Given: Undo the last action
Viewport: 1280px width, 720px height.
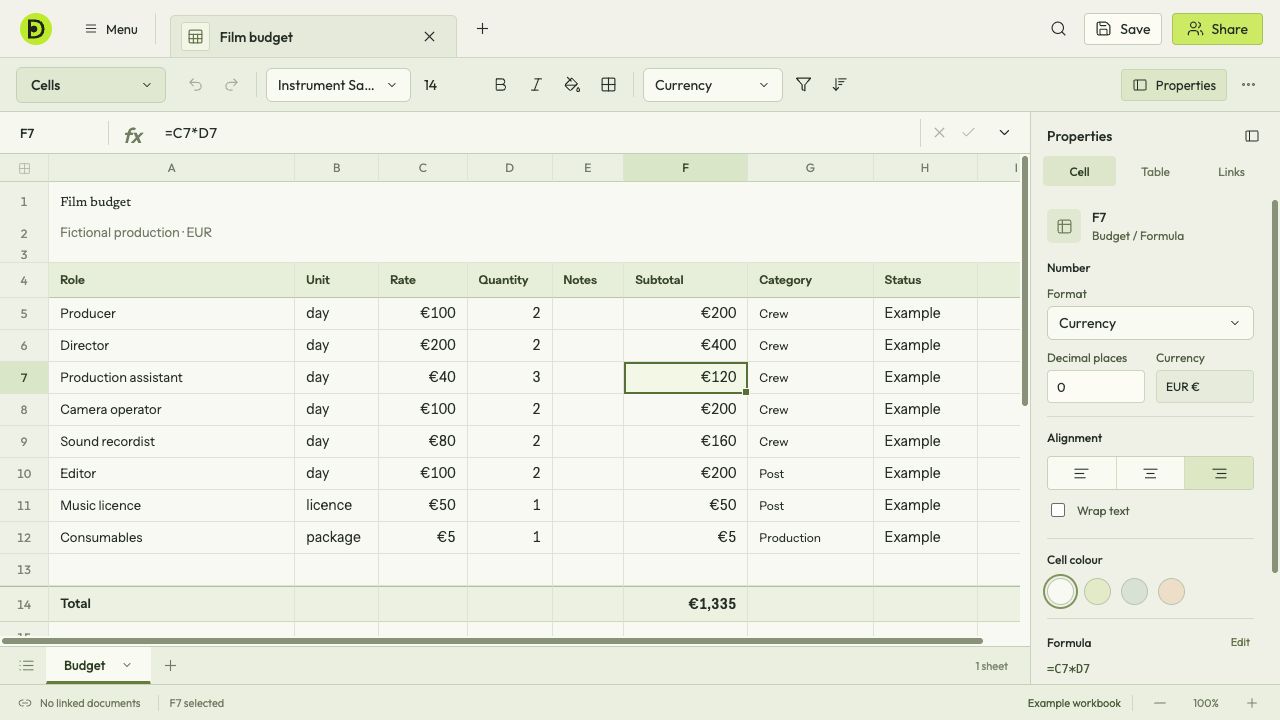Looking at the screenshot, I should (196, 85).
